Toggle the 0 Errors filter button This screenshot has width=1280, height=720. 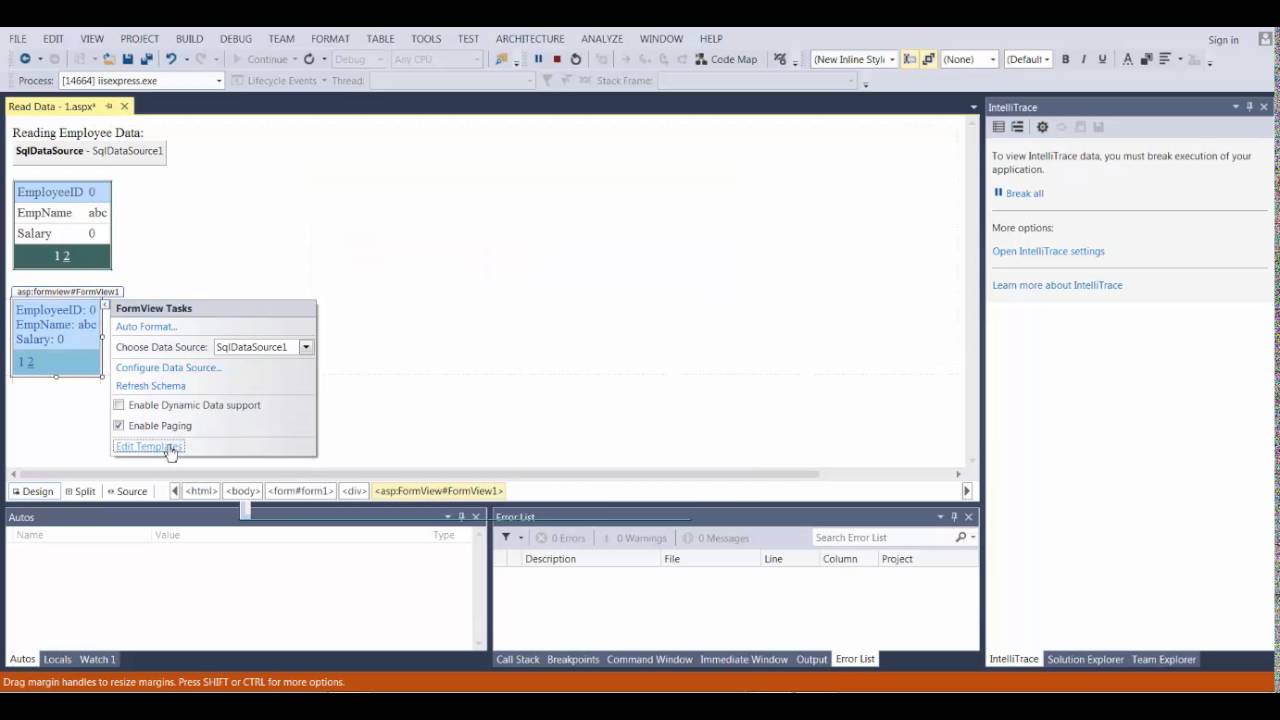[x=560, y=538]
